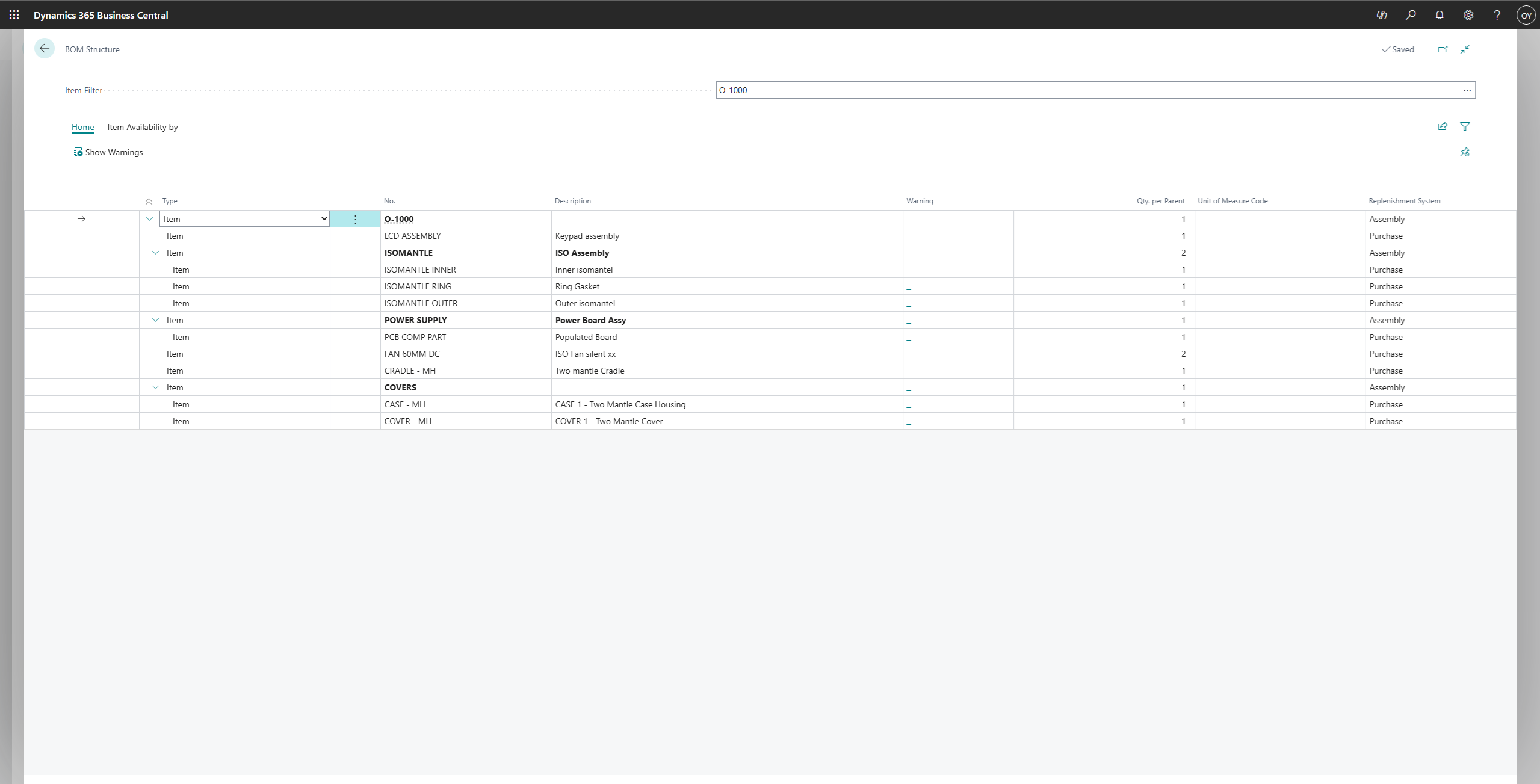Image resolution: width=1540 pixels, height=784 pixels.
Task: Toggle the pin action bar icon
Action: point(1465,152)
